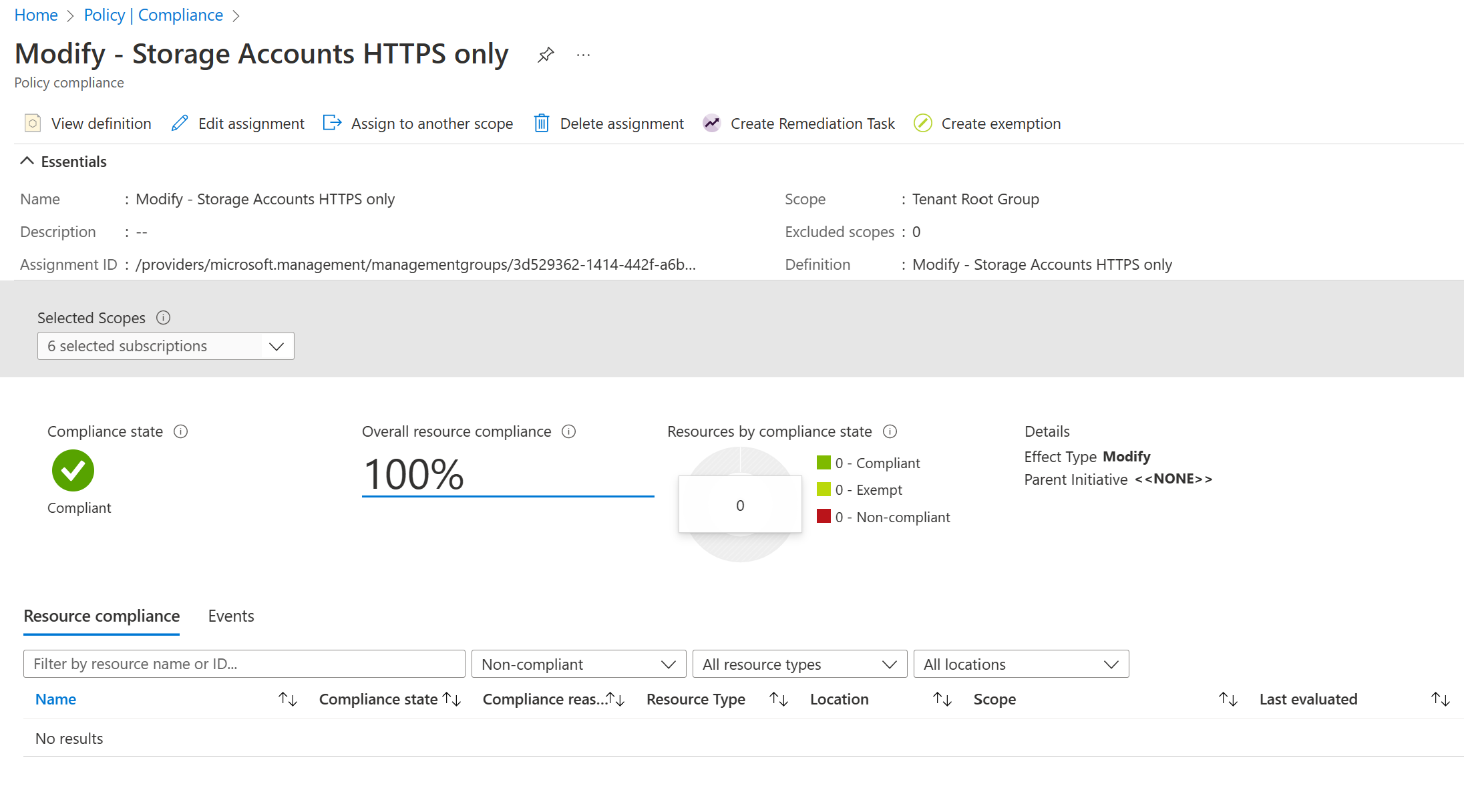The image size is (1464, 812).
Task: Select the Resource compliance tab
Action: (x=102, y=616)
